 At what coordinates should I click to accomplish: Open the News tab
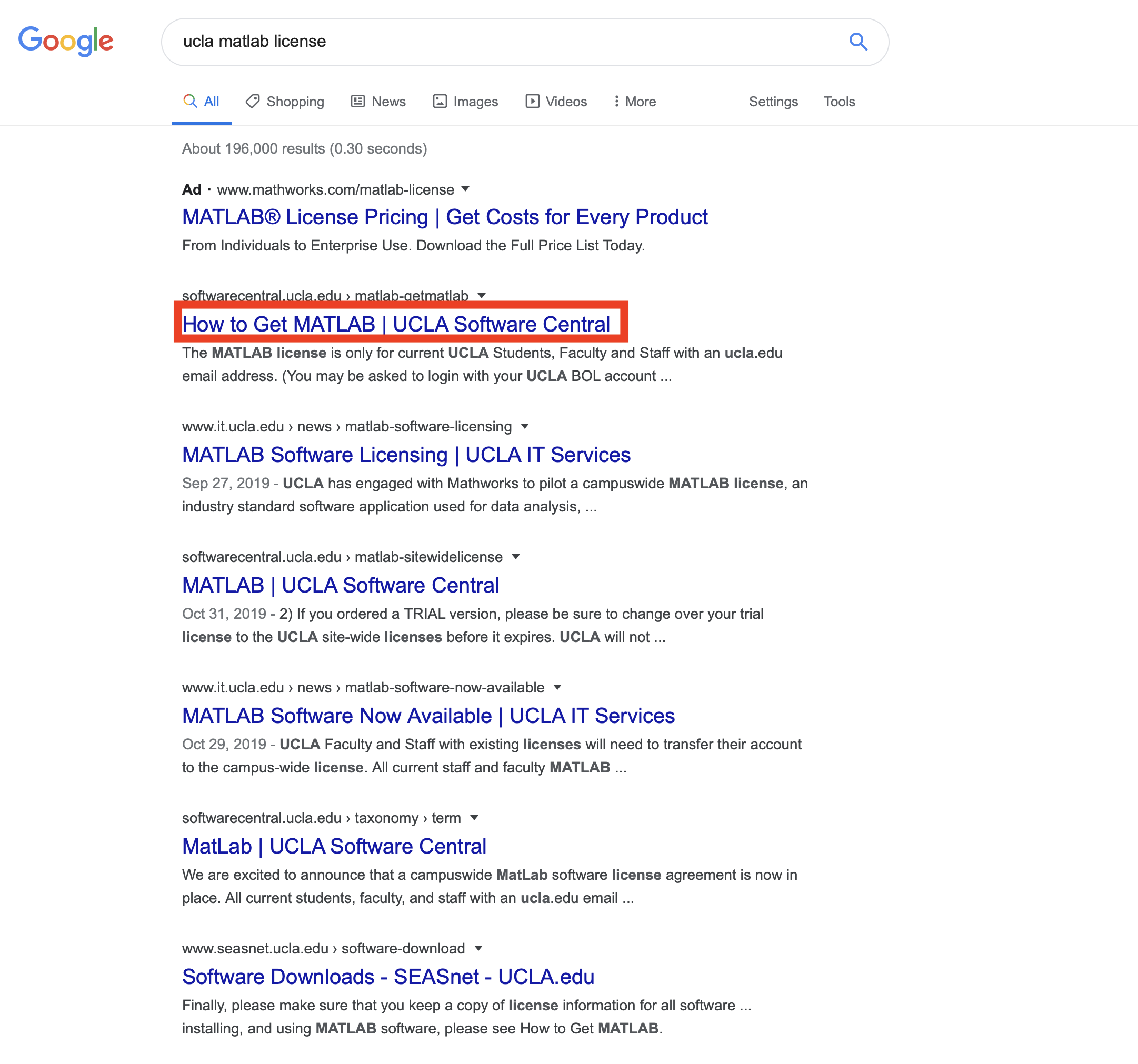coord(378,102)
